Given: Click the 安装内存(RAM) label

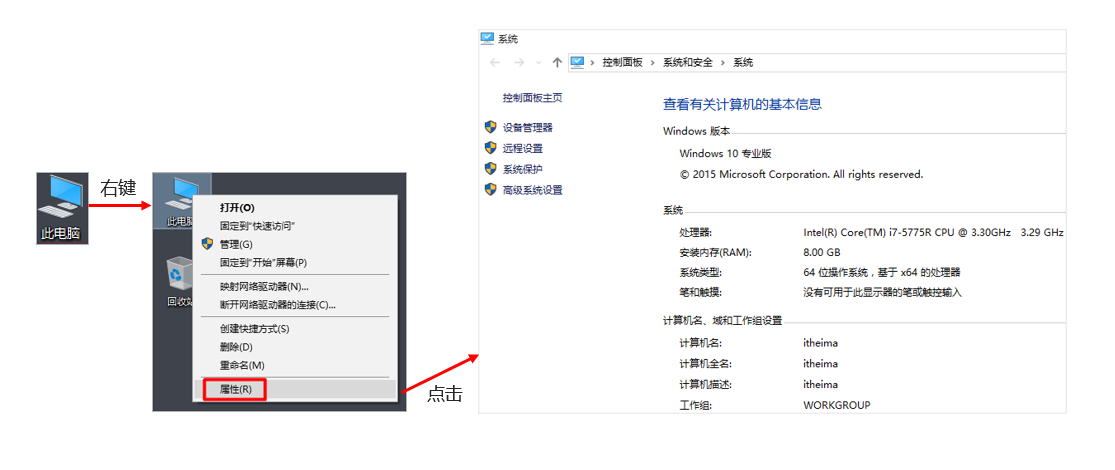Looking at the screenshot, I should (x=715, y=252).
